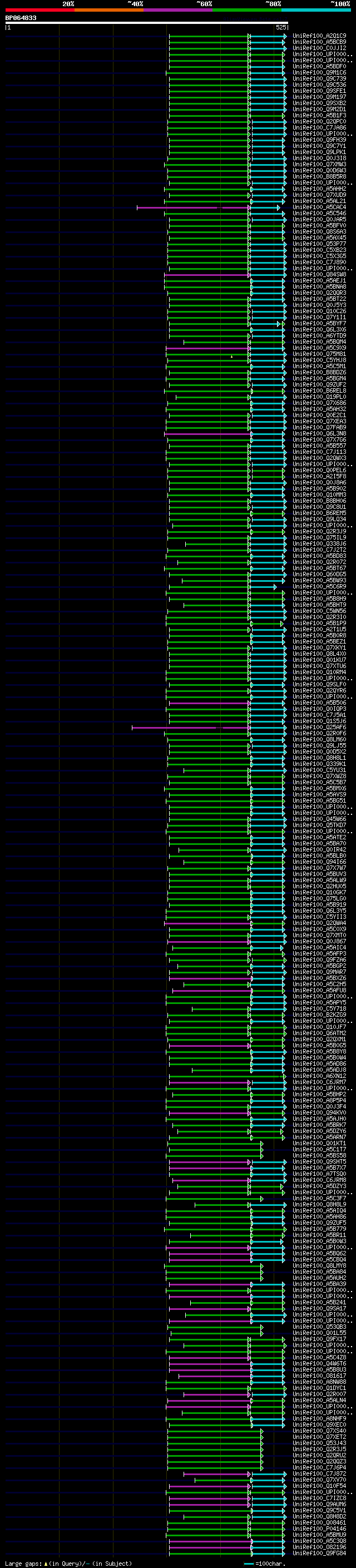Click the purple alignment bar of UniRef100_A5CAC4
This screenshot has height=1568, width=356.
[x=192, y=207]
